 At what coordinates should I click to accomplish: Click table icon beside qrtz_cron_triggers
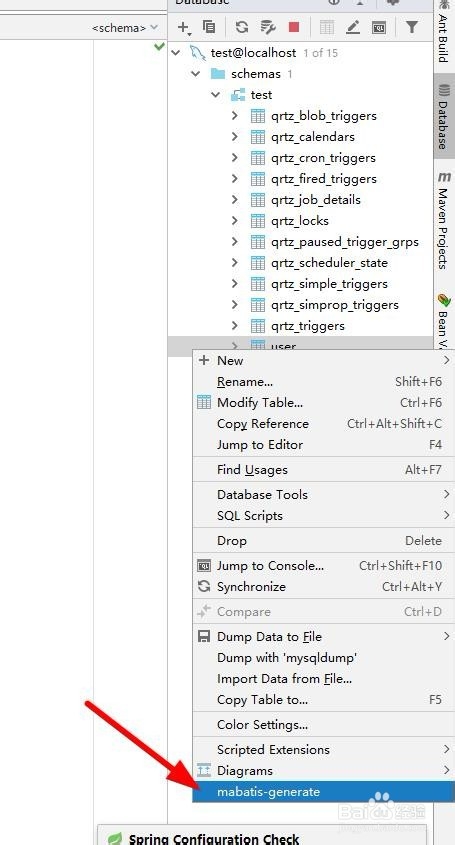(258, 158)
